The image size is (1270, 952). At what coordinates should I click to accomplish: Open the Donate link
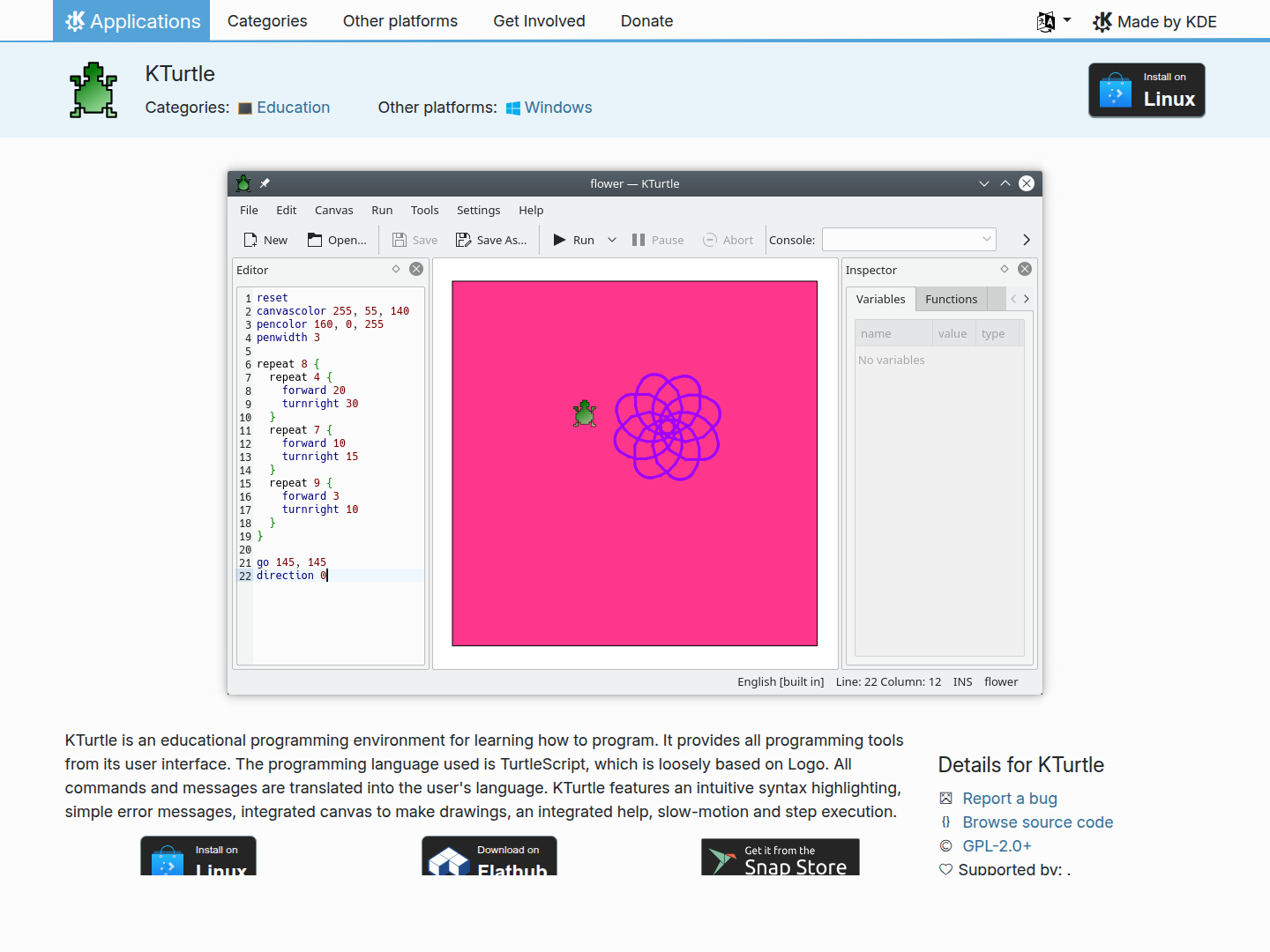point(646,21)
